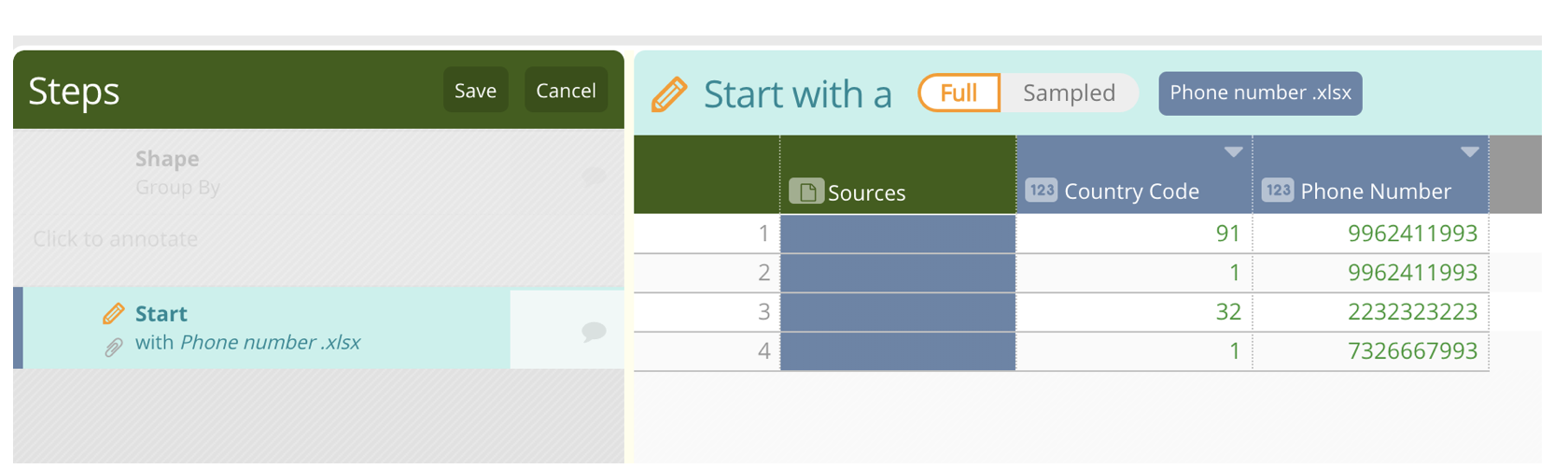Click the pencil icon in the Start step

click(113, 314)
